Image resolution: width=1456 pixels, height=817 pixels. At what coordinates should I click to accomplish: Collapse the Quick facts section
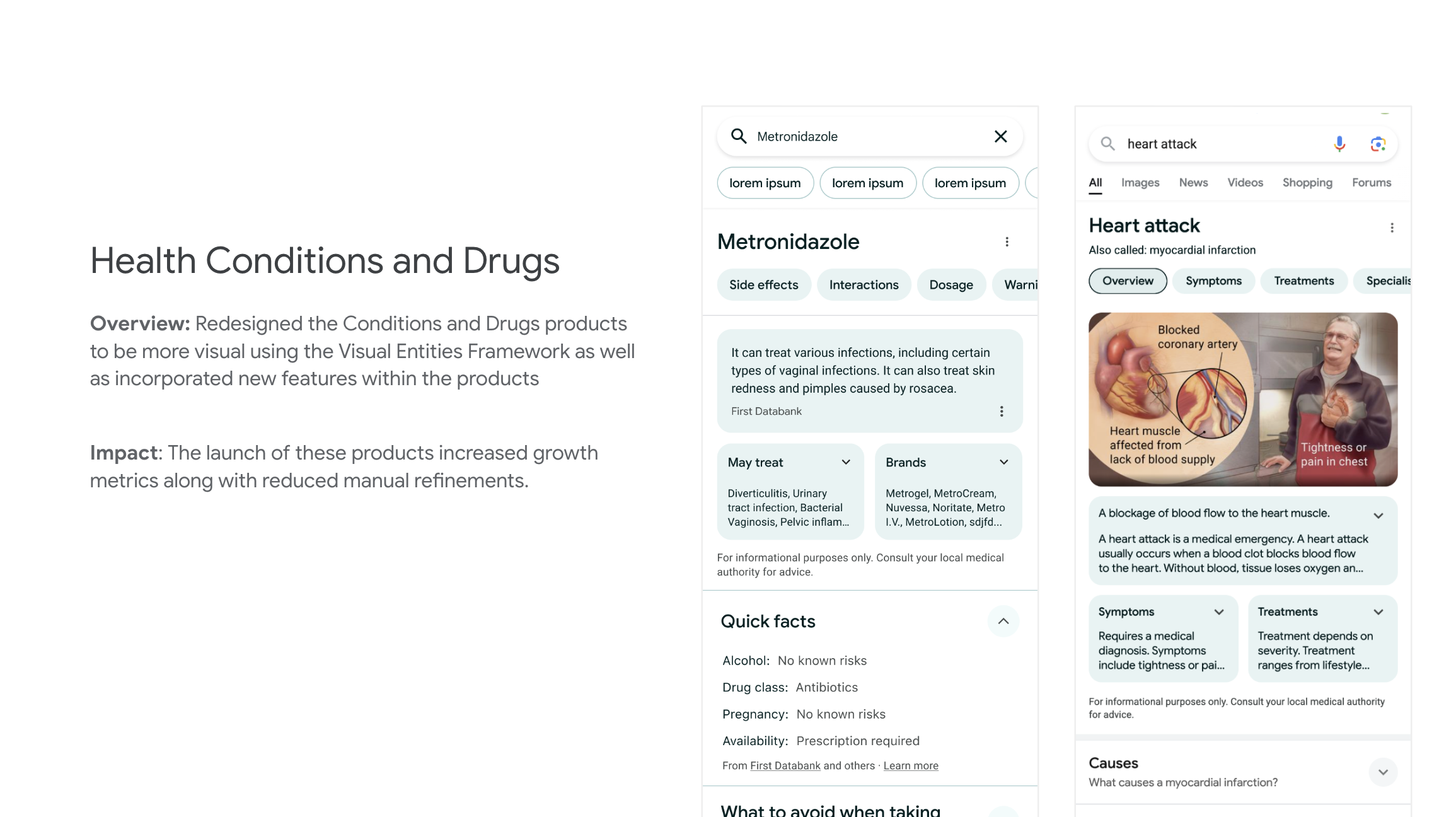click(x=1003, y=622)
